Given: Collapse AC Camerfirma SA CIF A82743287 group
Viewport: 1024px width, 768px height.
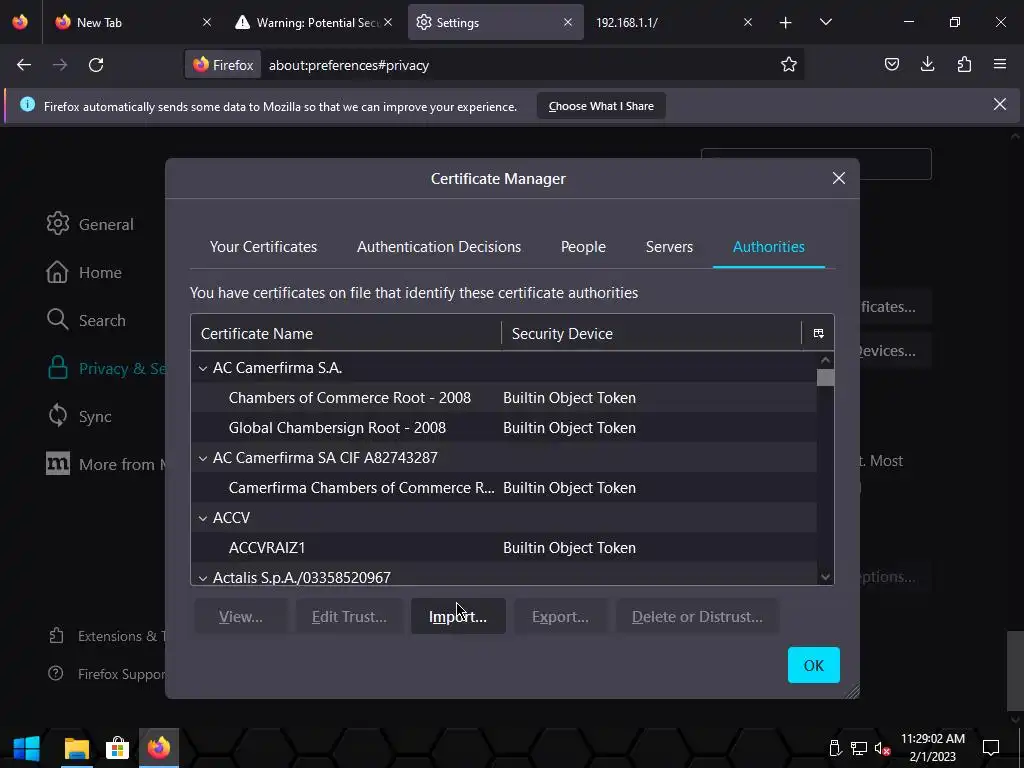Looking at the screenshot, I should click(x=203, y=458).
